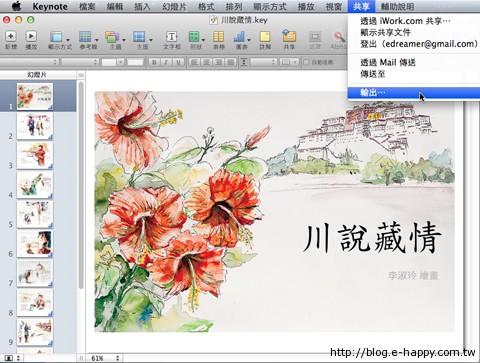Choose 顯示共享文件 menu item
Screen dimensions: 480x363
click(414, 32)
